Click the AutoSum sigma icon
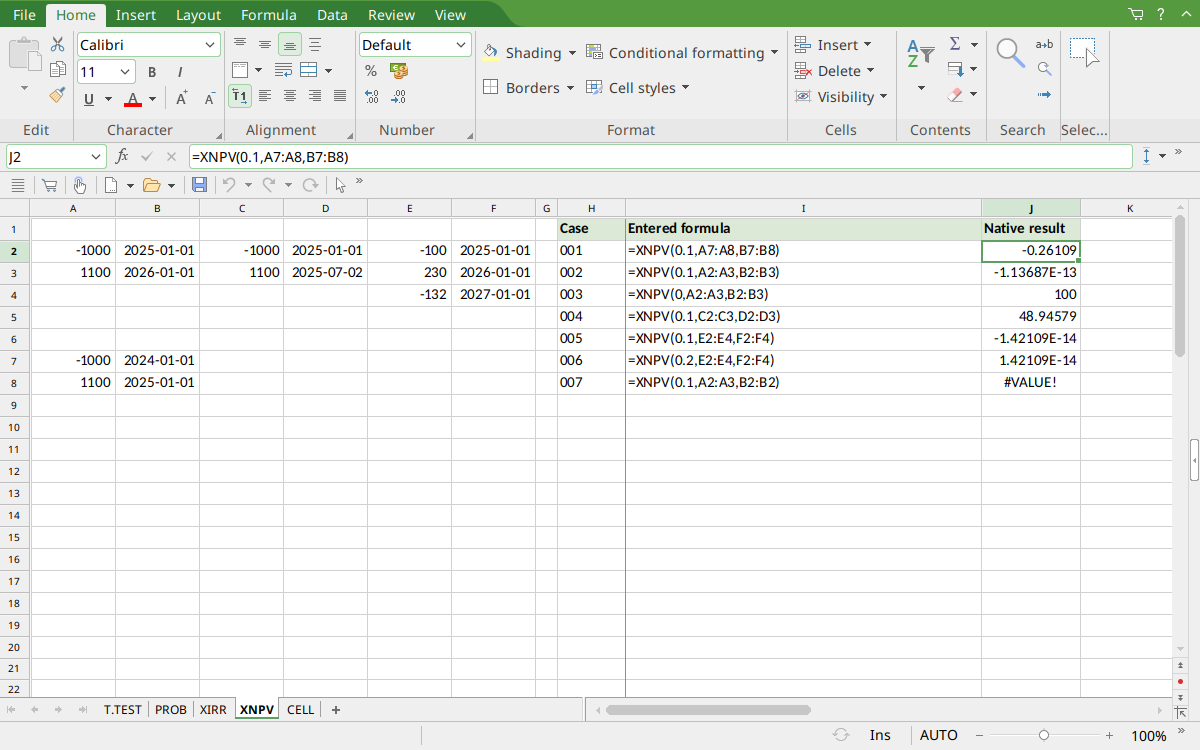The image size is (1200, 750). (955, 45)
